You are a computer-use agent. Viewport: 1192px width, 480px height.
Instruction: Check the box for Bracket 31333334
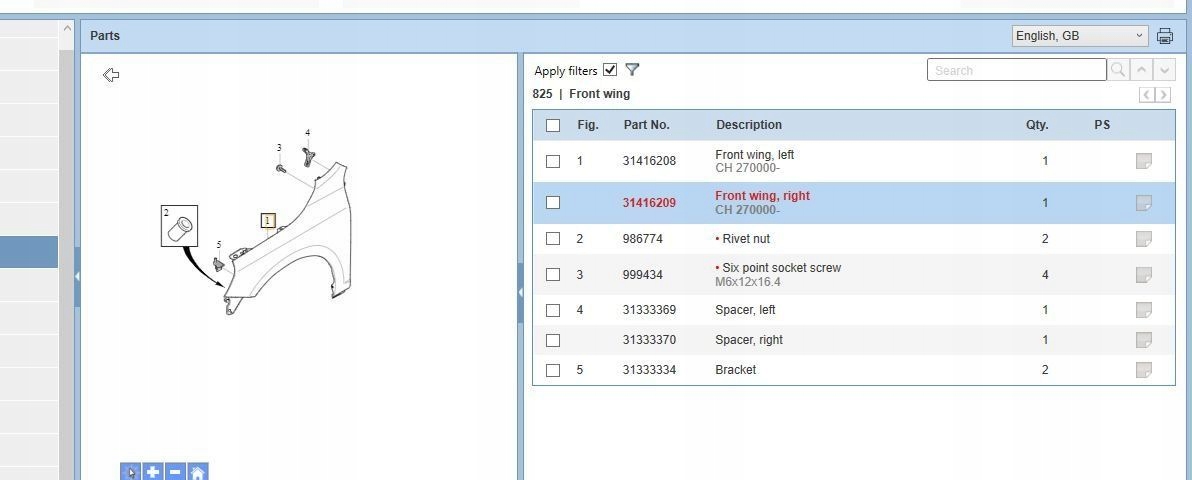pos(553,370)
